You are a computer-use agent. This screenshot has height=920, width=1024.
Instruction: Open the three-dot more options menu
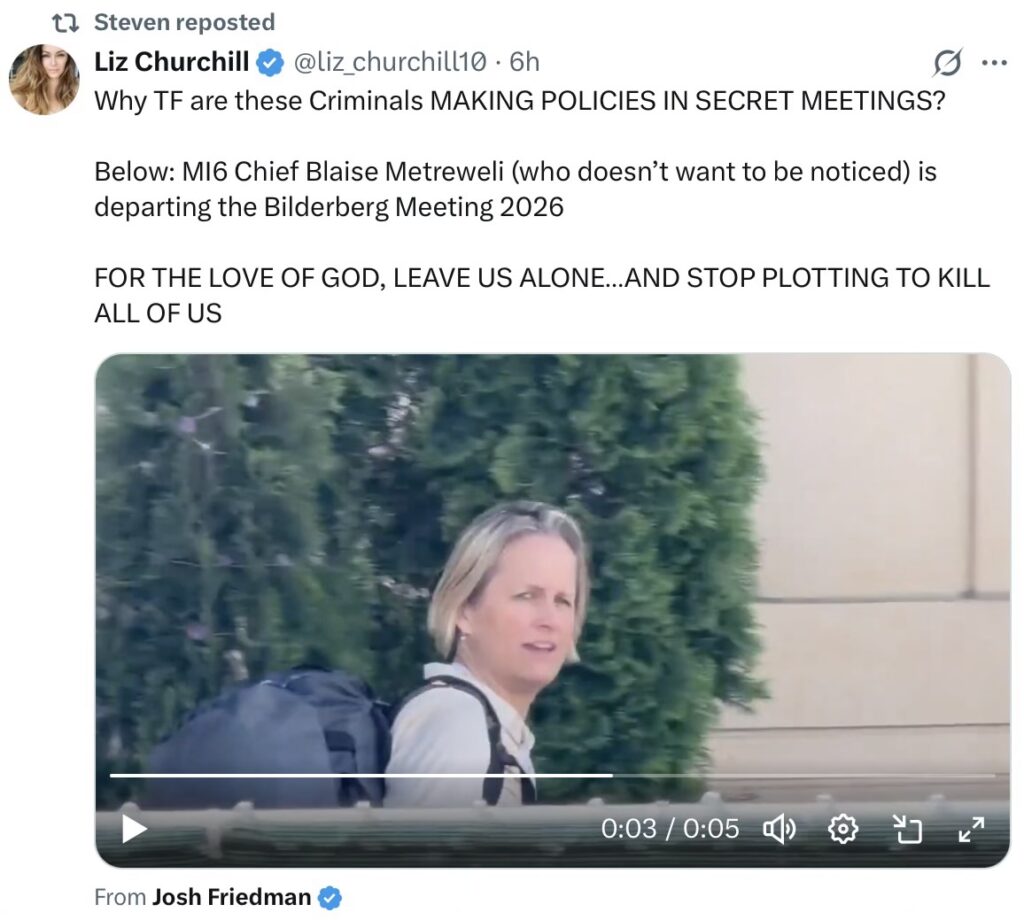click(993, 63)
